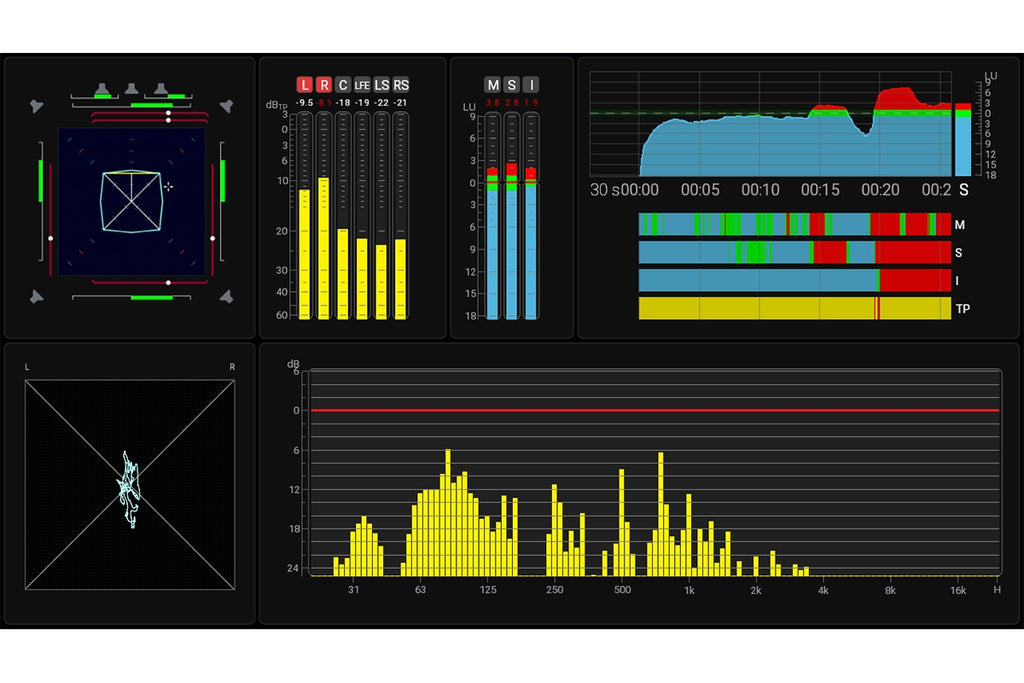The width and height of the screenshot is (1024, 683).
Task: Toggle the red L channel label
Action: click(304, 85)
